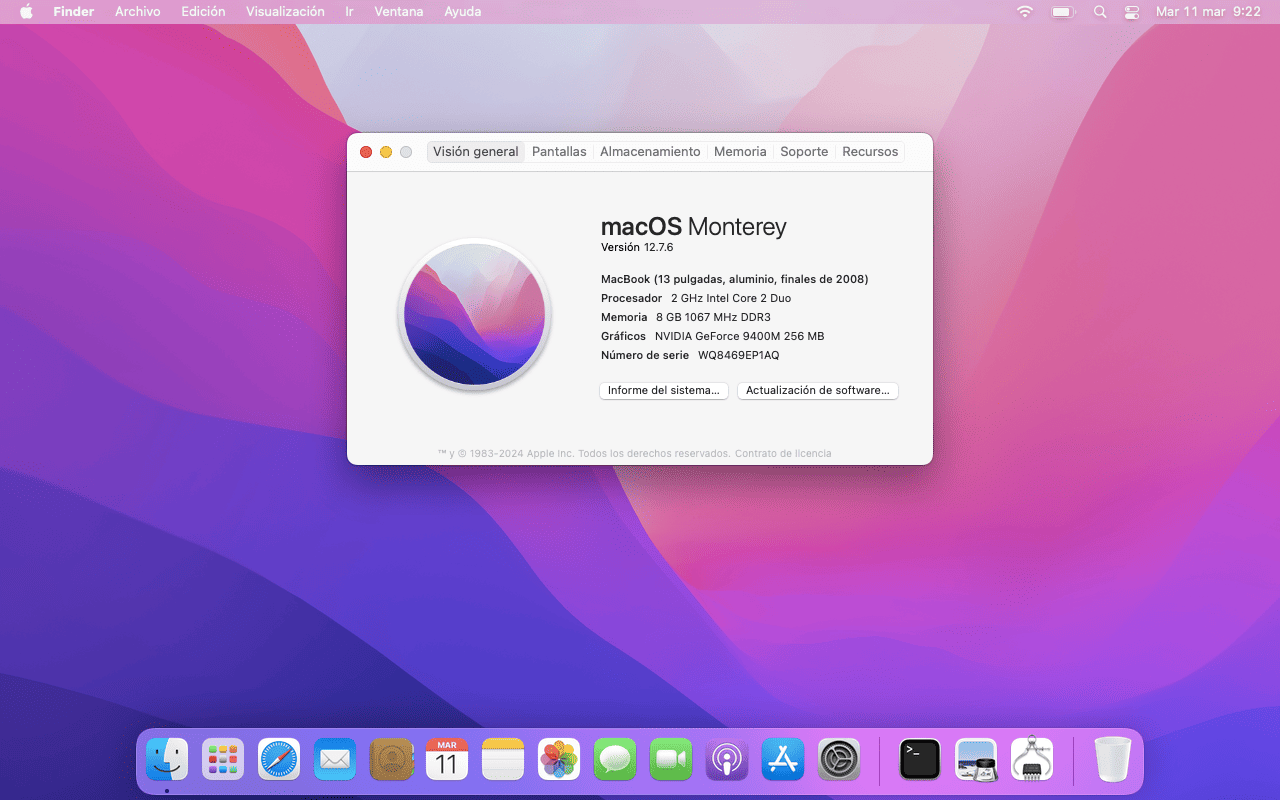Click the MacBook 13 pulgadas model line

click(735, 279)
